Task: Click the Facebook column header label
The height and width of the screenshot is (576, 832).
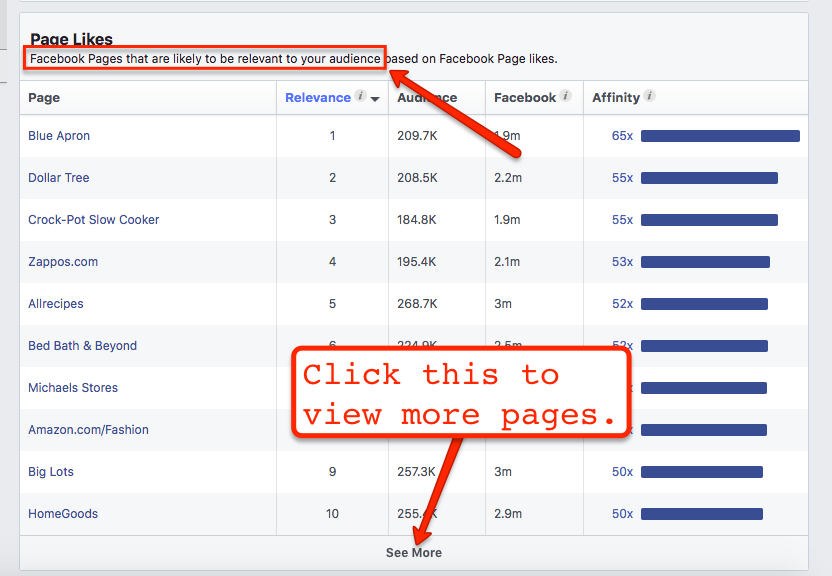Action: point(525,98)
